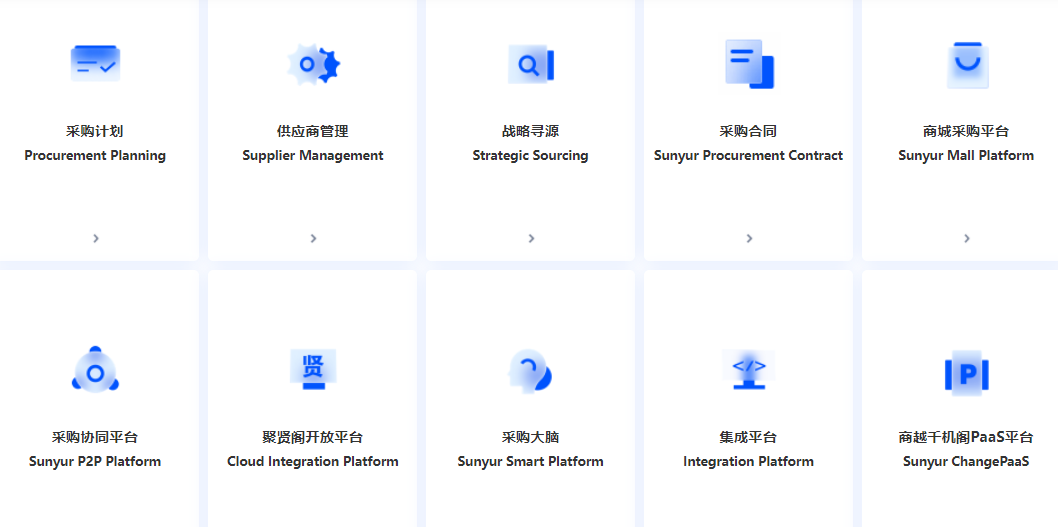
Task: Click the "Procurement Planning" English label
Action: point(95,156)
